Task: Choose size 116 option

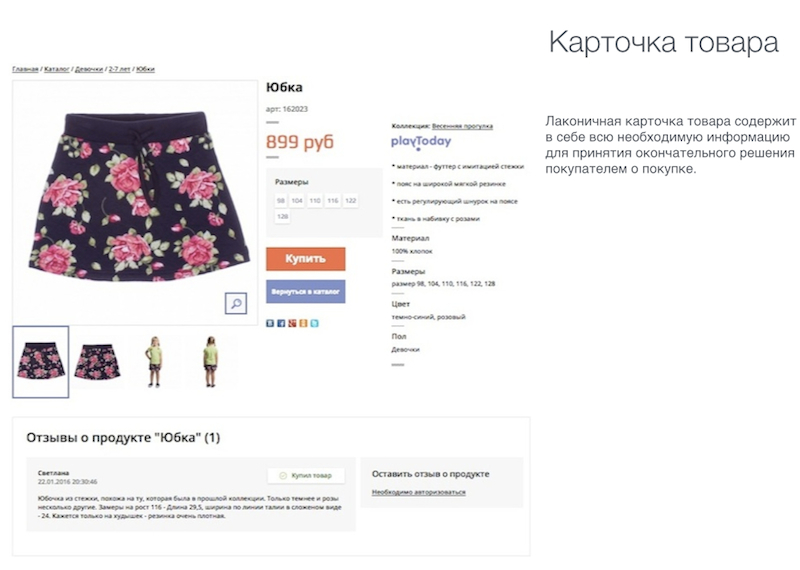Action: click(333, 201)
